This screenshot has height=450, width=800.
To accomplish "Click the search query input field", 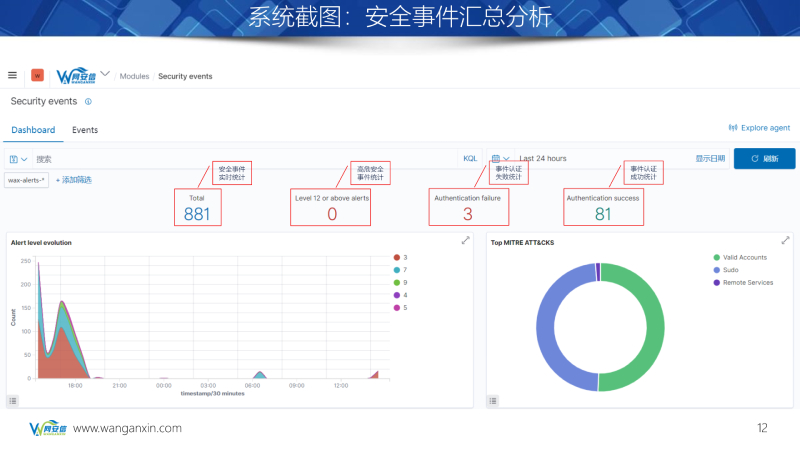I will [240, 159].
